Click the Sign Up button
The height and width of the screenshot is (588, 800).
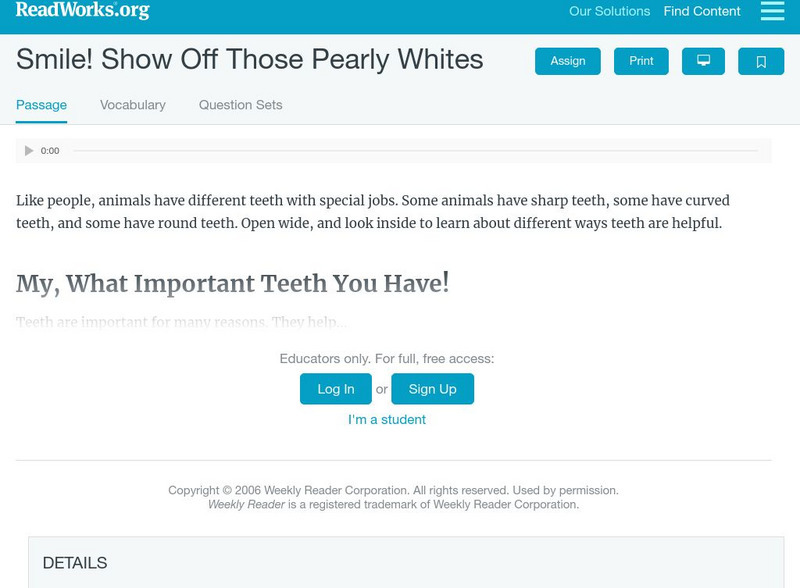(432, 389)
